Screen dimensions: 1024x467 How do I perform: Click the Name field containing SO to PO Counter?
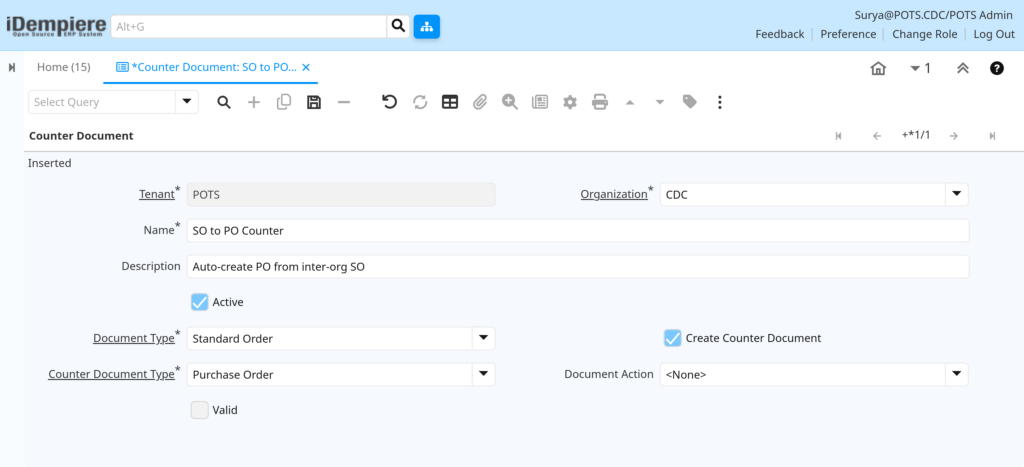coord(578,231)
